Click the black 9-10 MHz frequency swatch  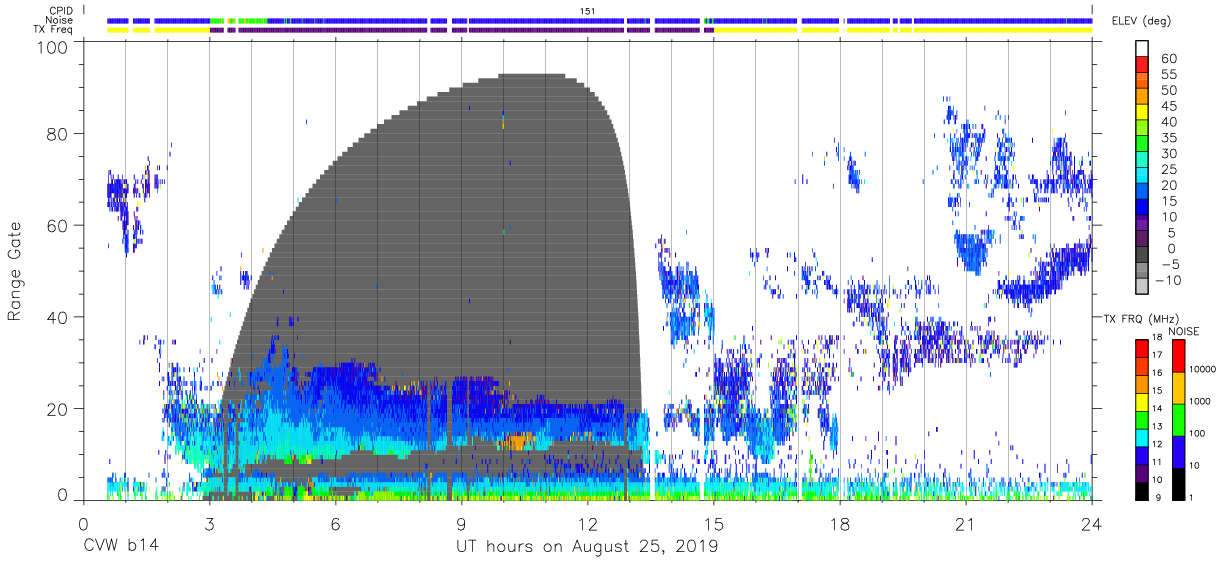click(1143, 490)
